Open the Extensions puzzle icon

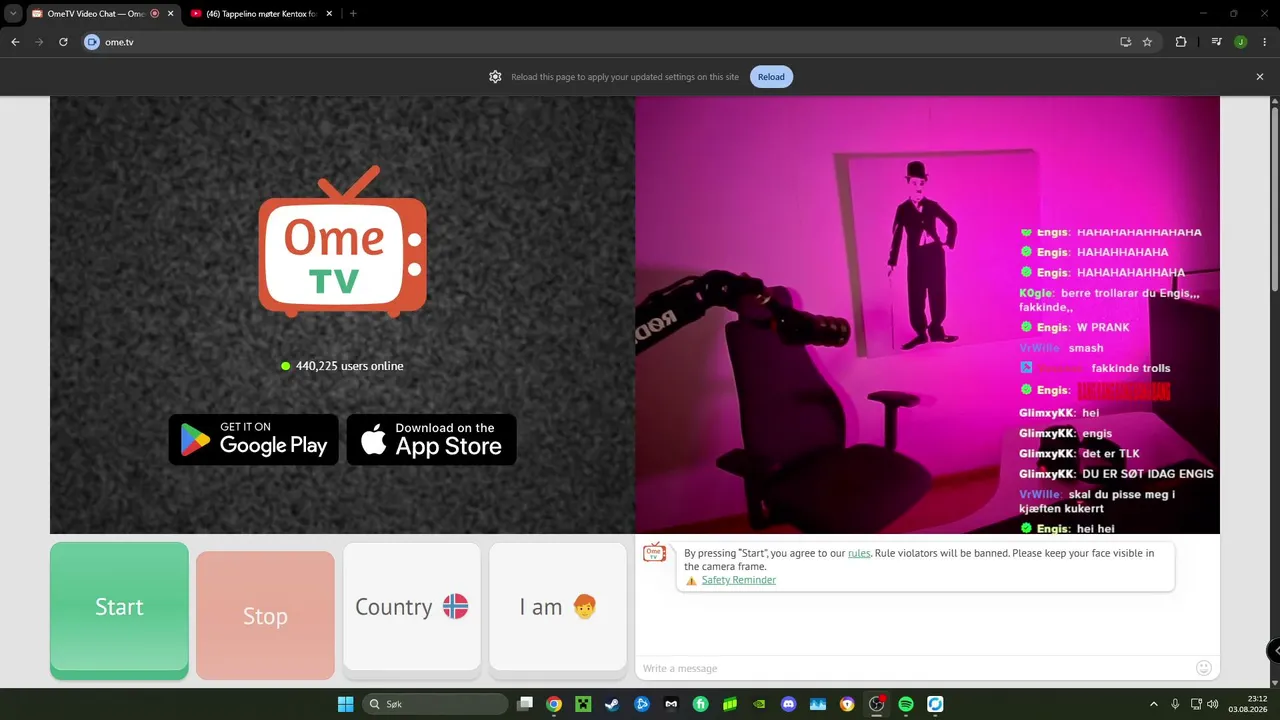(1181, 42)
